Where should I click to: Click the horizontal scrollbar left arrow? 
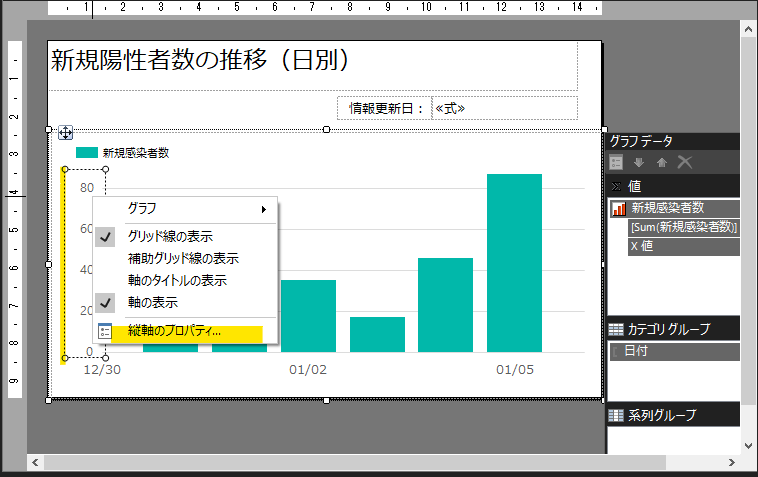click(x=36, y=462)
